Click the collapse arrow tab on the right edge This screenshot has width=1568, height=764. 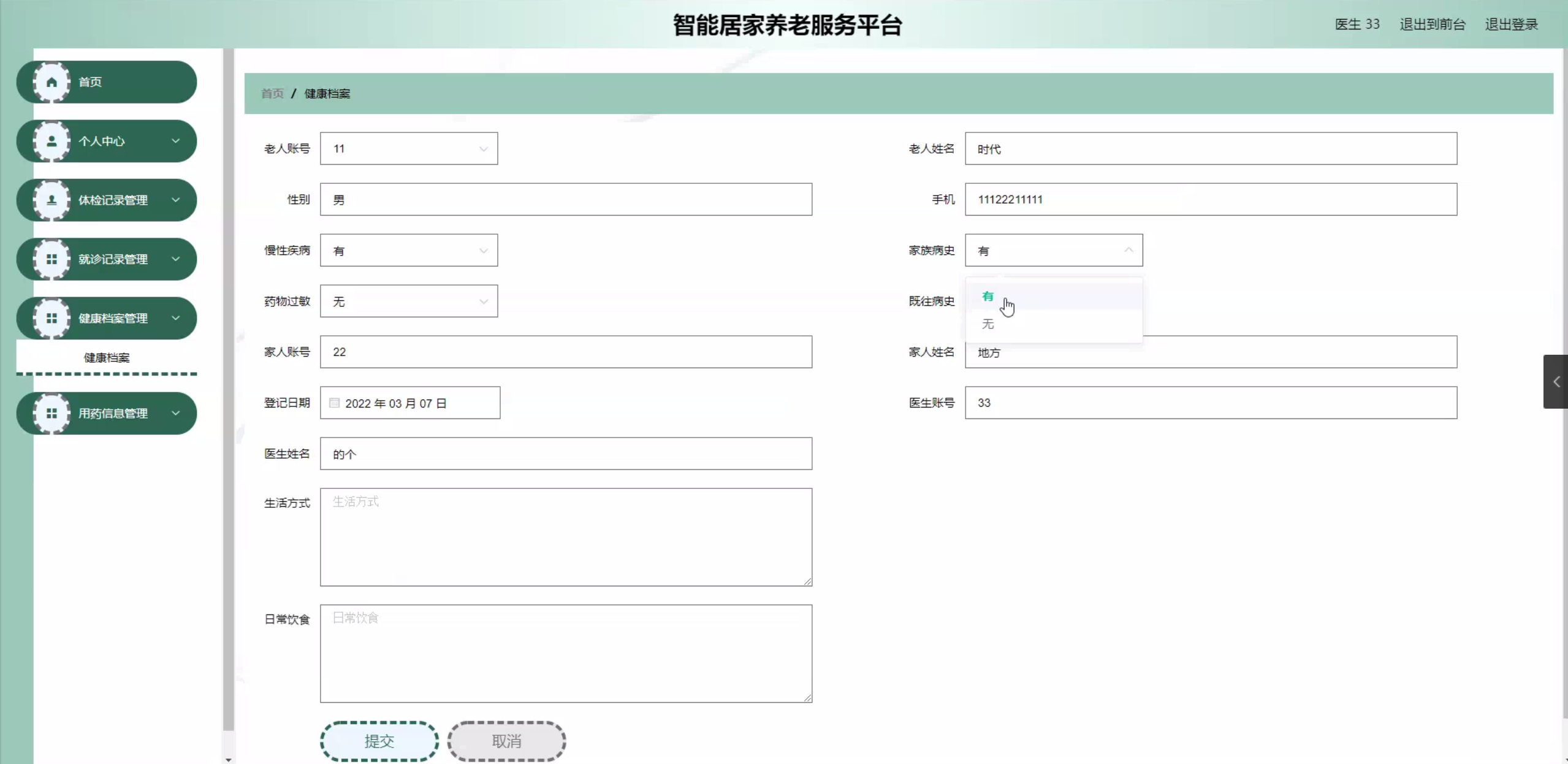(1556, 382)
